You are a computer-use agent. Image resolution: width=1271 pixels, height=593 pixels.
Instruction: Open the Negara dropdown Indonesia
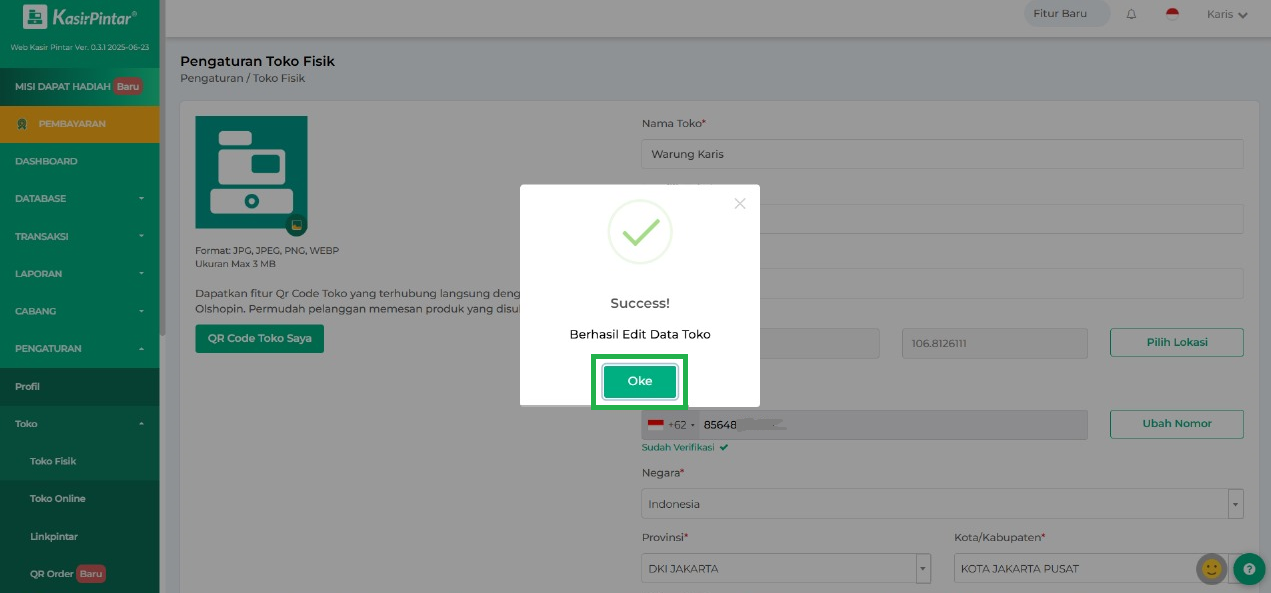coord(941,504)
